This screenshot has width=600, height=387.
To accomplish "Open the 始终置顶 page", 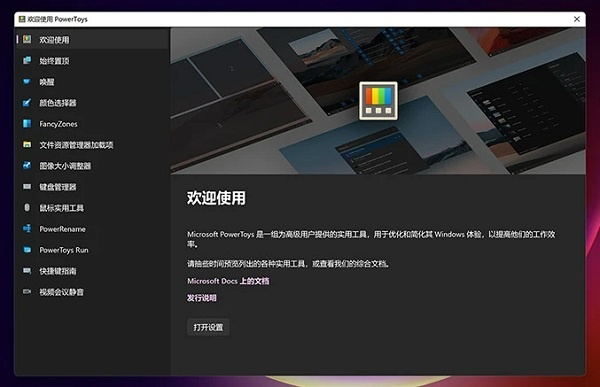I will click(92, 60).
